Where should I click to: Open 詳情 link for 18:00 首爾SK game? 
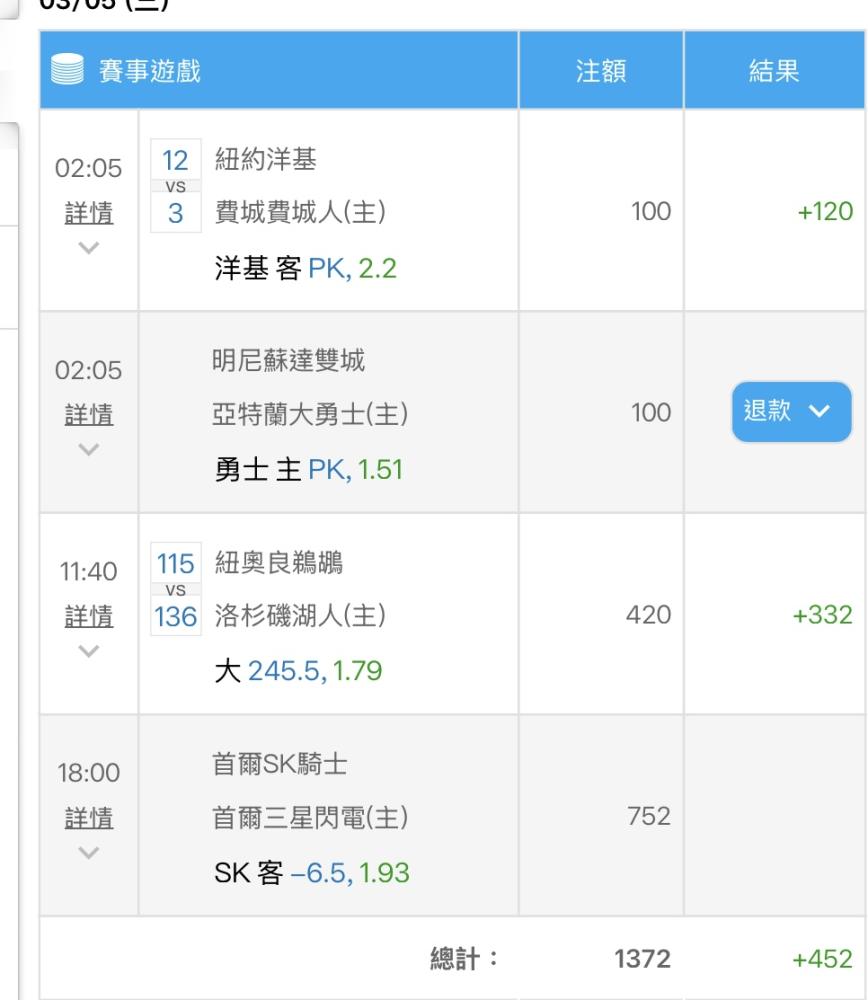tap(89, 818)
